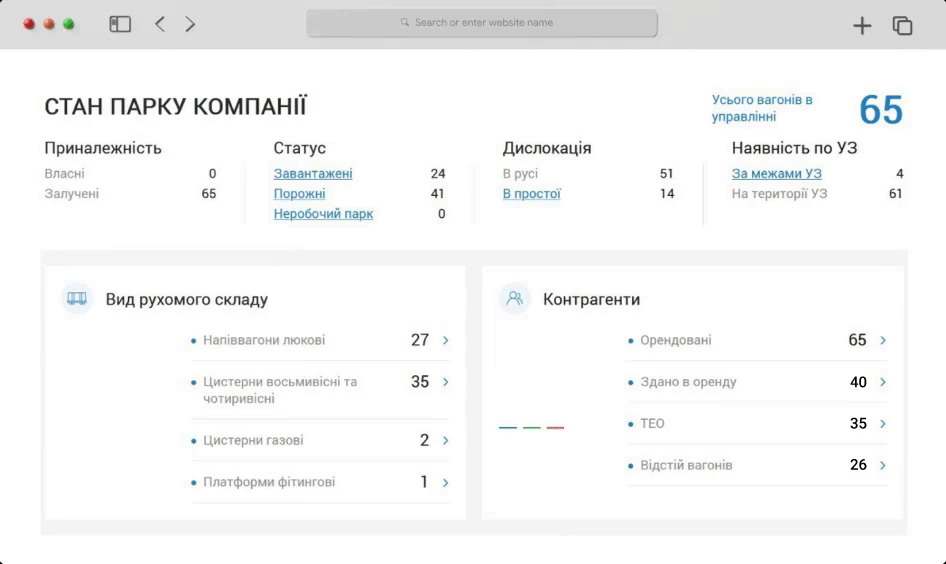
Task: Expand Орендовані row chevron
Action: pyautogui.click(x=883, y=340)
